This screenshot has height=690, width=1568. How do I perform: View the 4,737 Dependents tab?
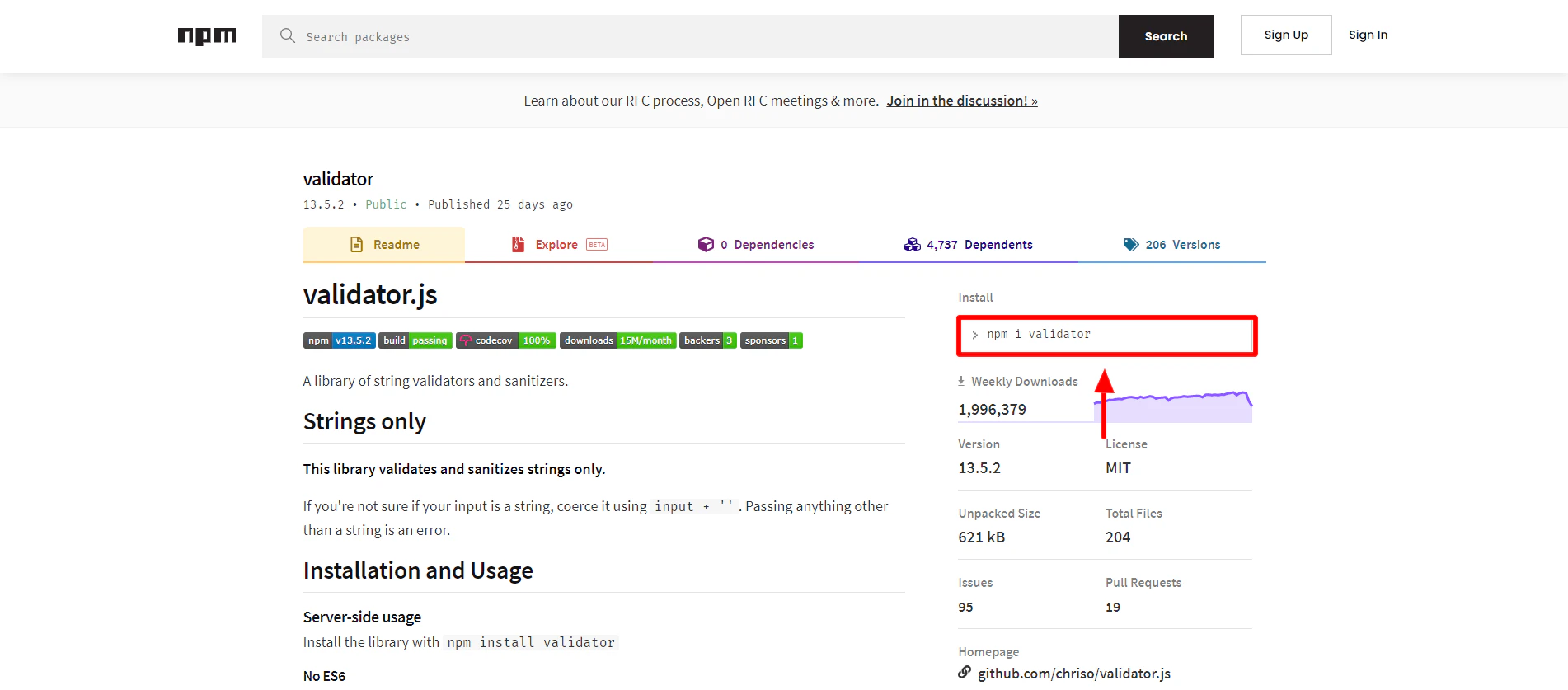pos(969,245)
